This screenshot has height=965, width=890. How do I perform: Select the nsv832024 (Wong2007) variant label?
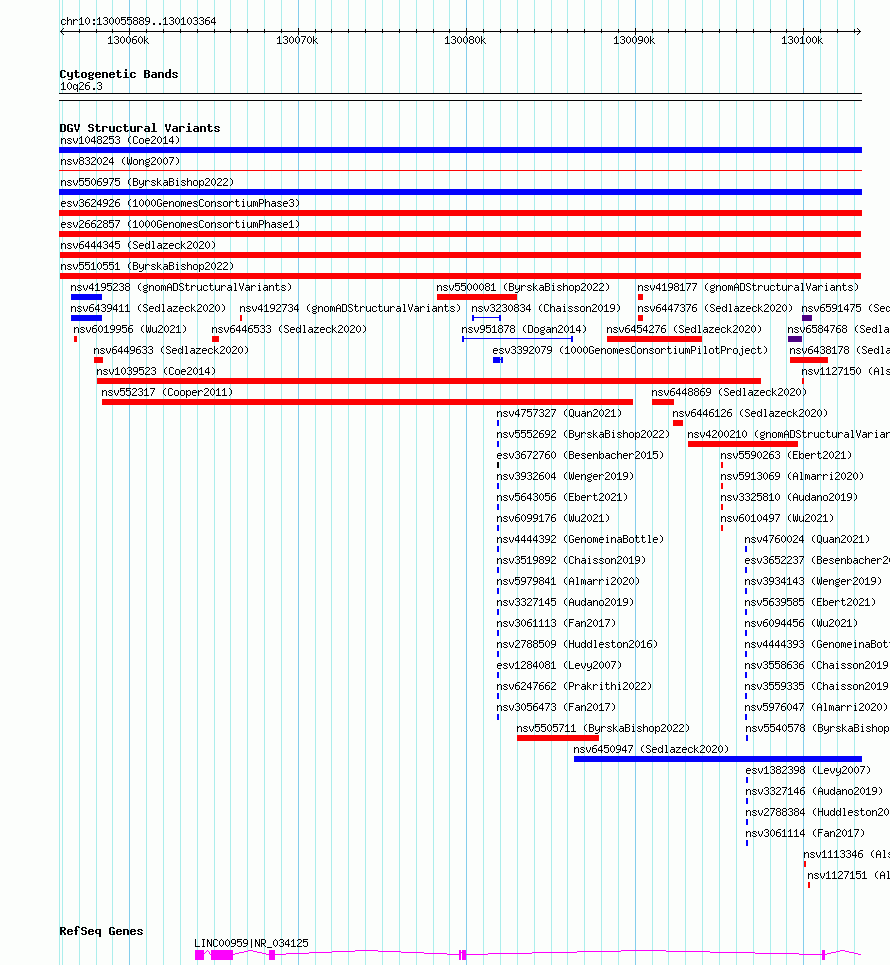click(x=120, y=161)
